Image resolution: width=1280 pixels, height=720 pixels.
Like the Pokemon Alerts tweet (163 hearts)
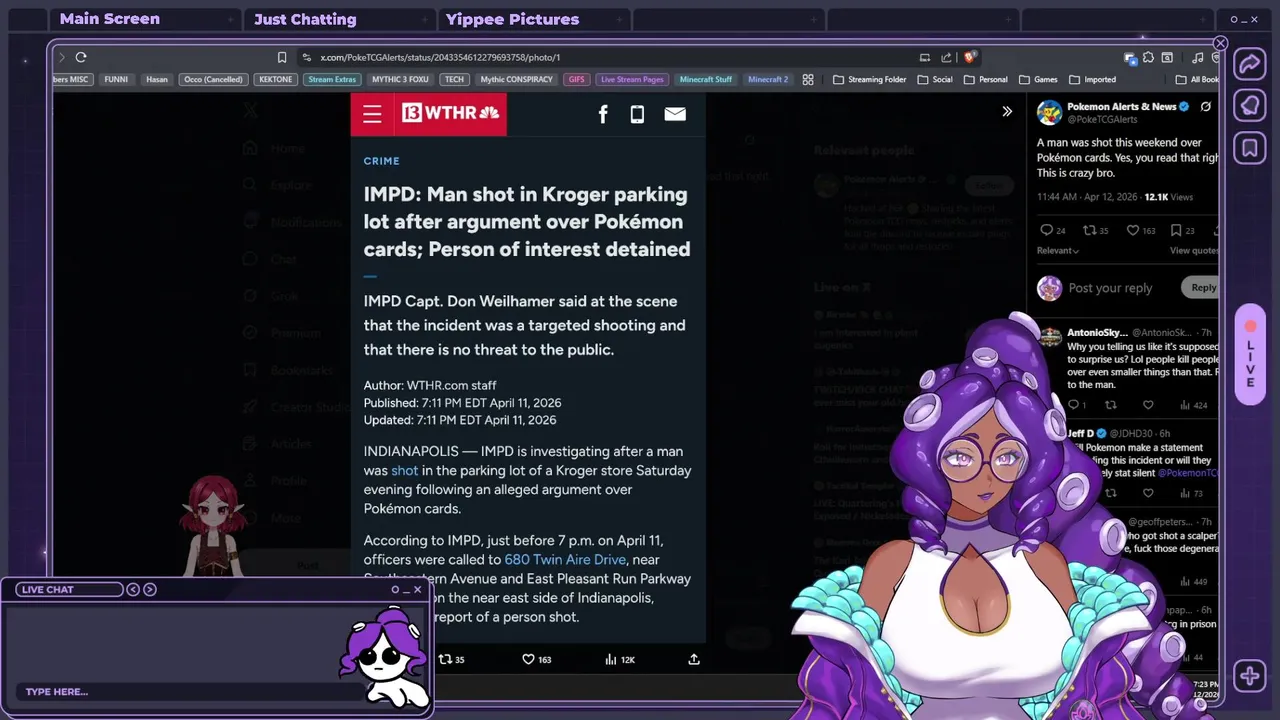1133,230
